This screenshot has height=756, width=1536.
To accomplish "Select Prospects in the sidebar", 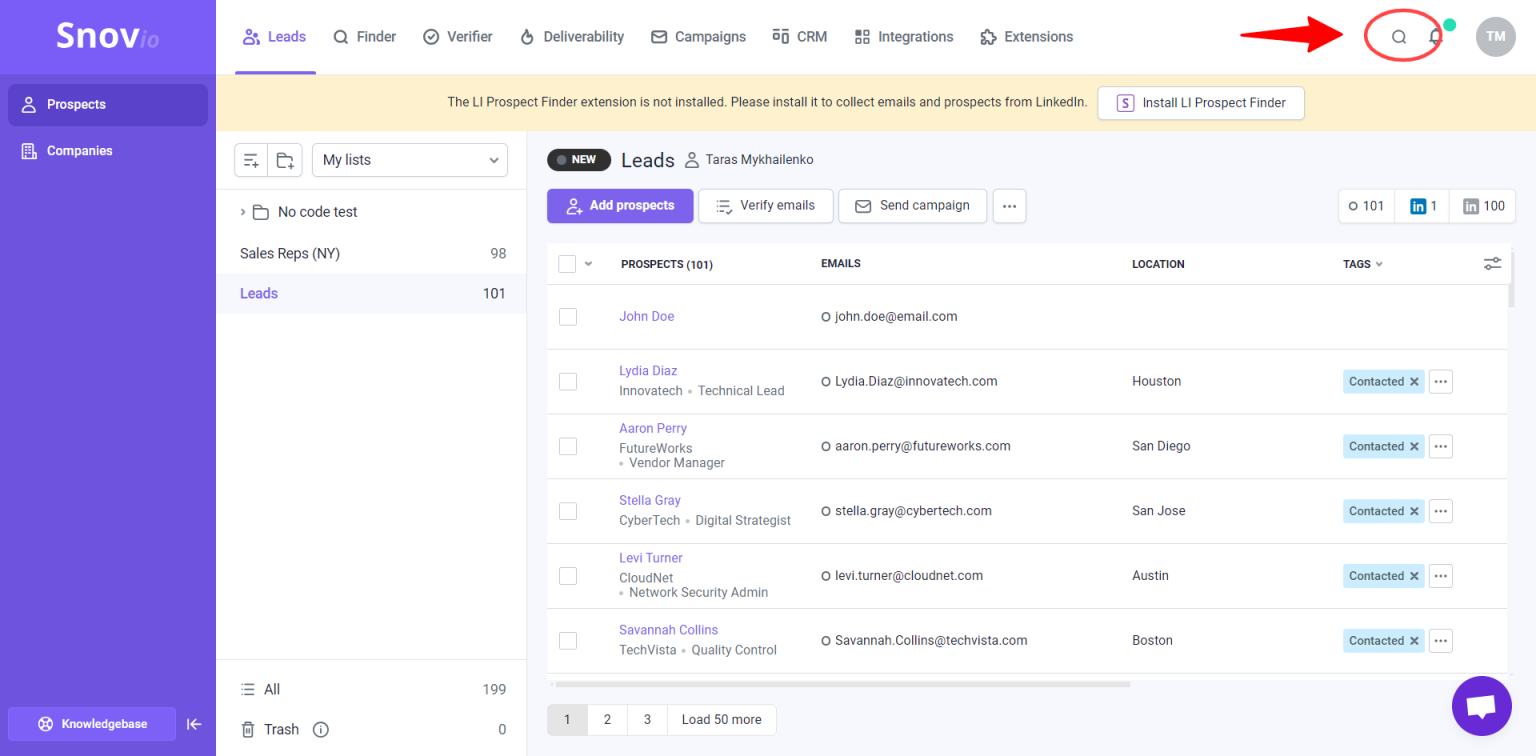I will (x=108, y=105).
